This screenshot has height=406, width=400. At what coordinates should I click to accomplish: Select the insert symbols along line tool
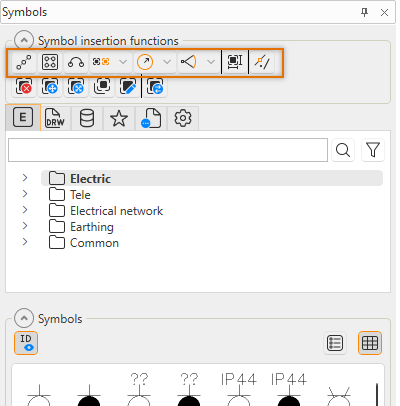coord(24,62)
